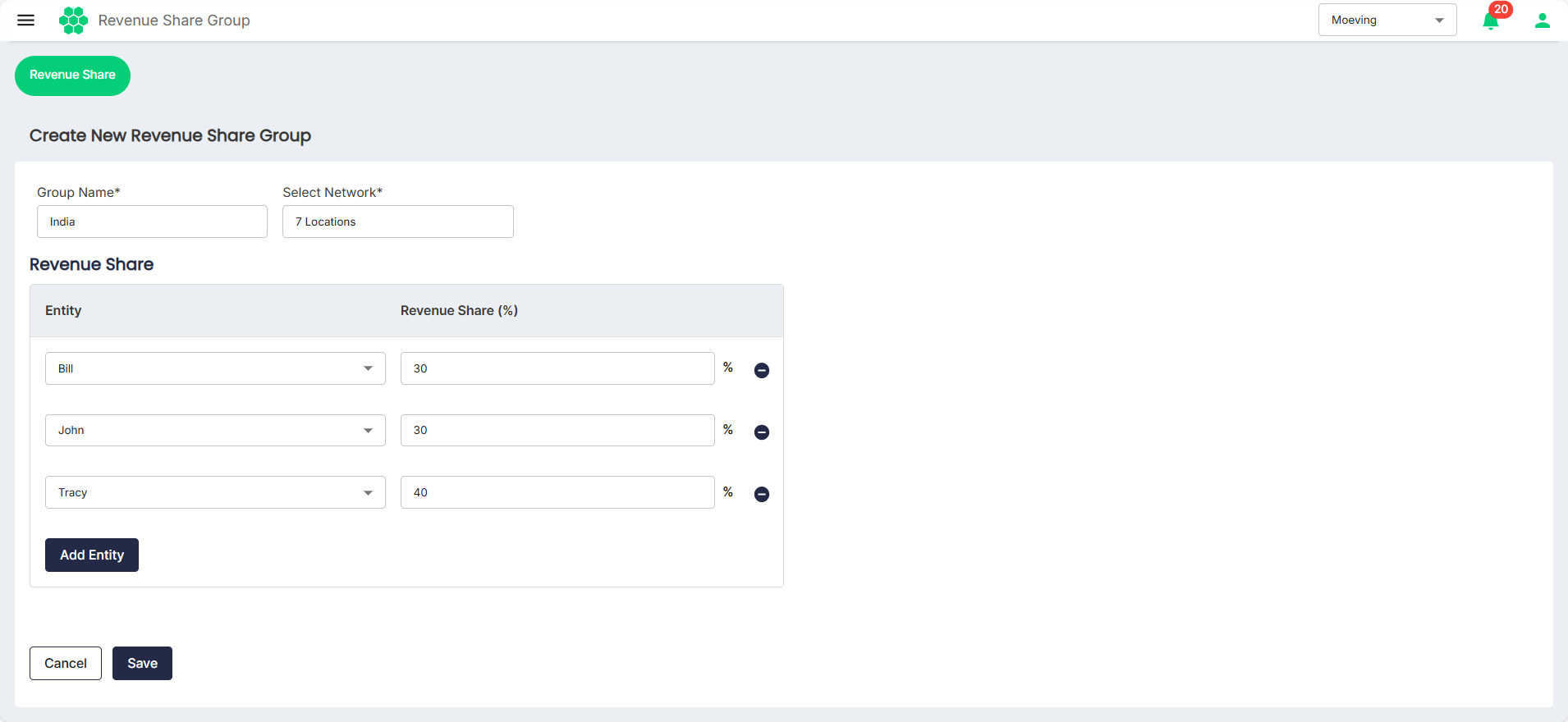Remove the John entity row

tap(762, 432)
